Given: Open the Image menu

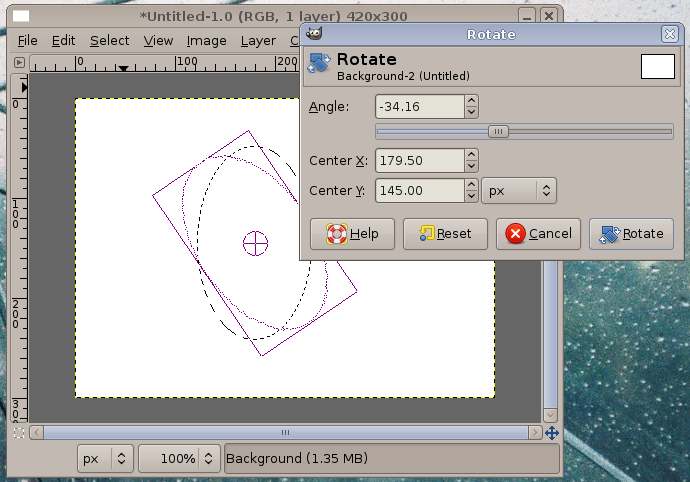Looking at the screenshot, I should pos(206,40).
